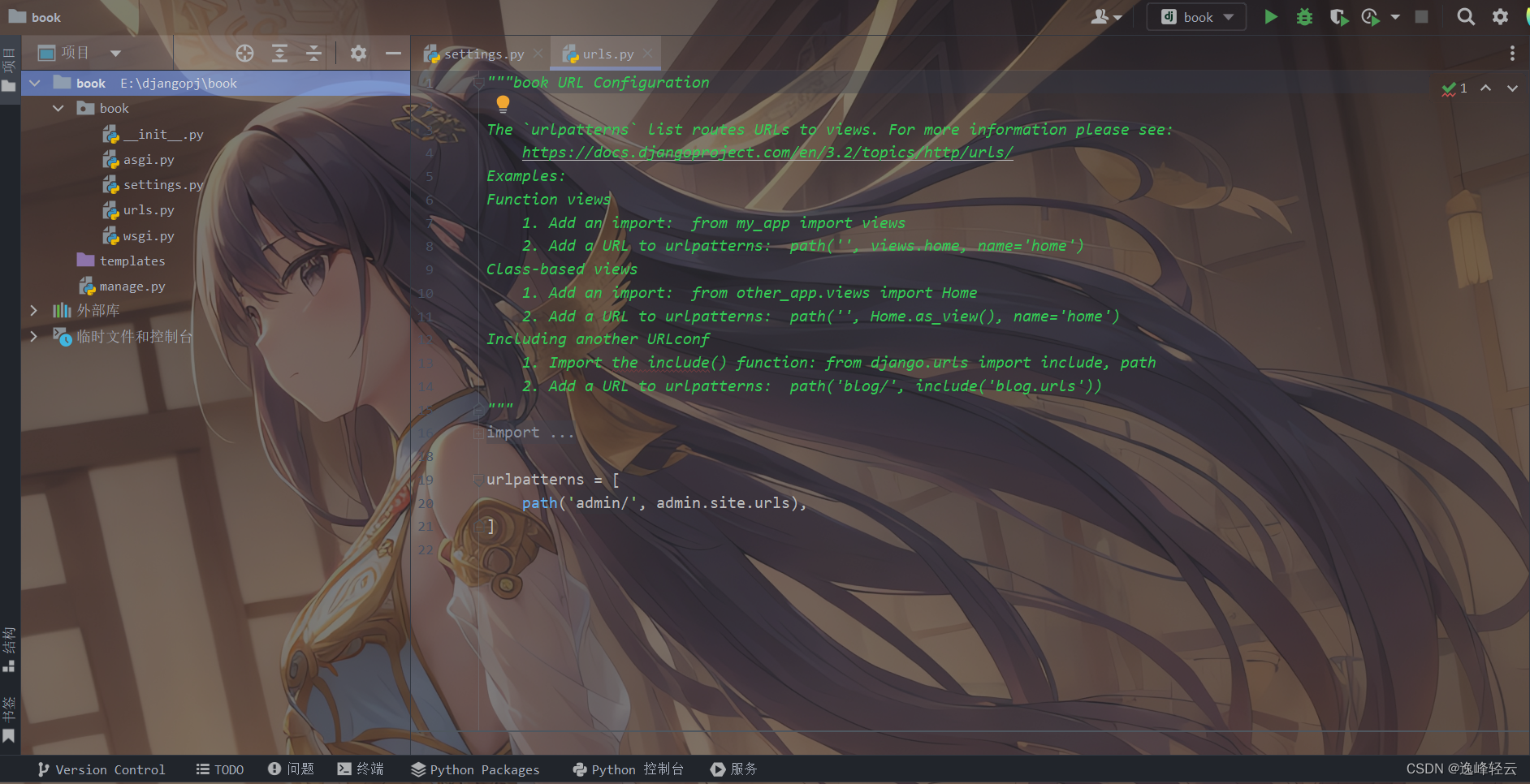Click the path call on line 20

pyautogui.click(x=539, y=503)
